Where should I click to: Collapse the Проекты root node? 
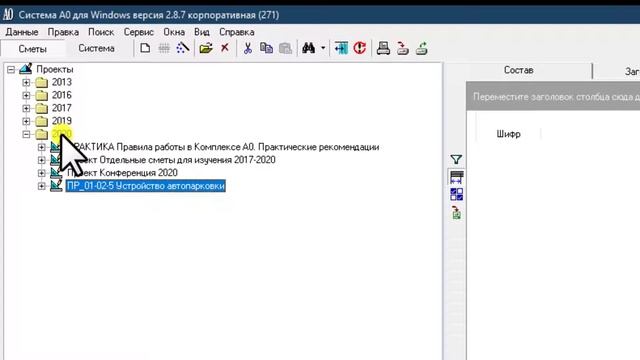click(x=11, y=69)
